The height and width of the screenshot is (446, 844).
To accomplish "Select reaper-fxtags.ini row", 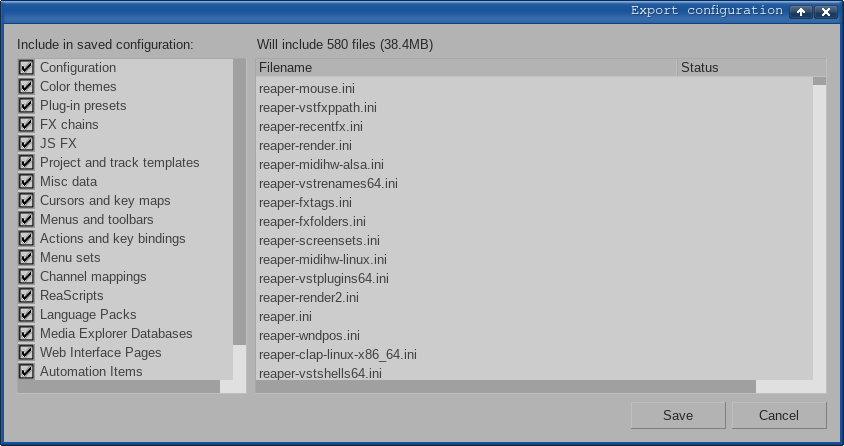I will click(534, 202).
